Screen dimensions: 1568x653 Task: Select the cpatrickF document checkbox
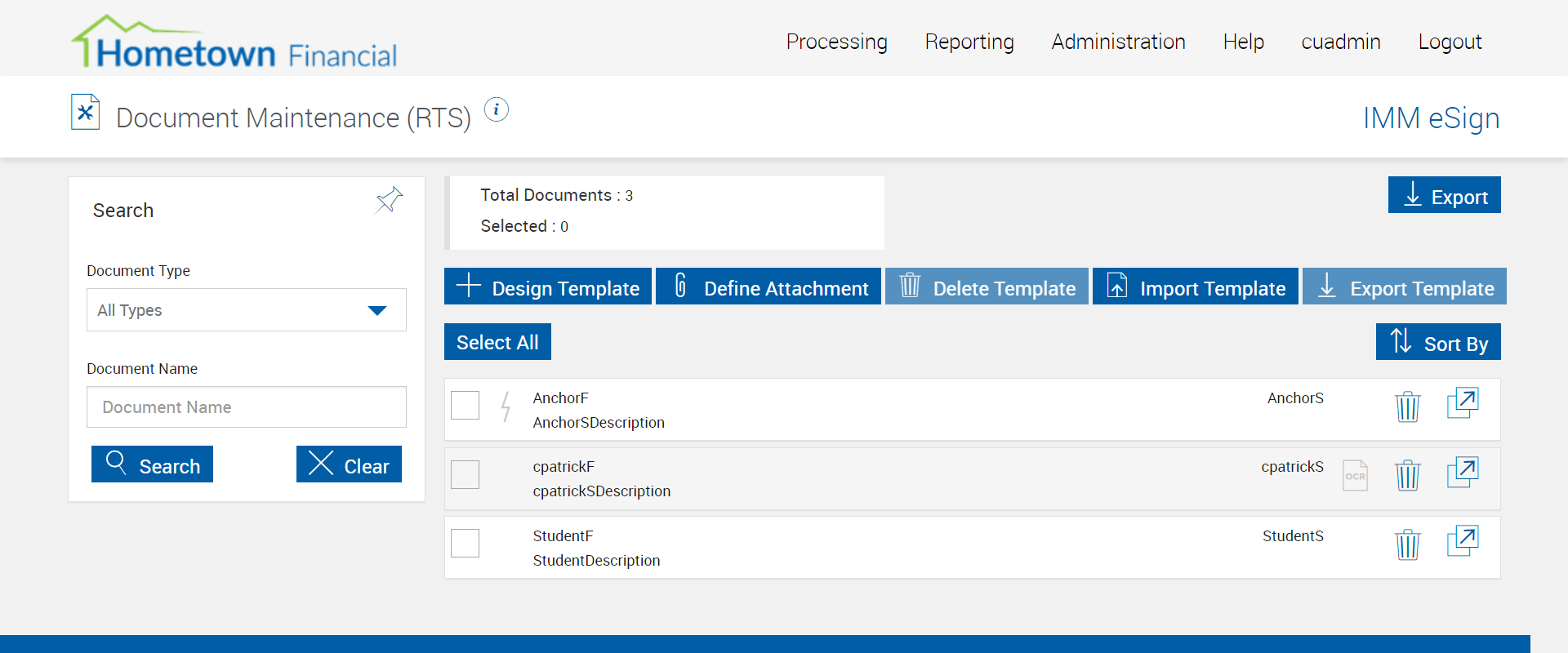465,475
